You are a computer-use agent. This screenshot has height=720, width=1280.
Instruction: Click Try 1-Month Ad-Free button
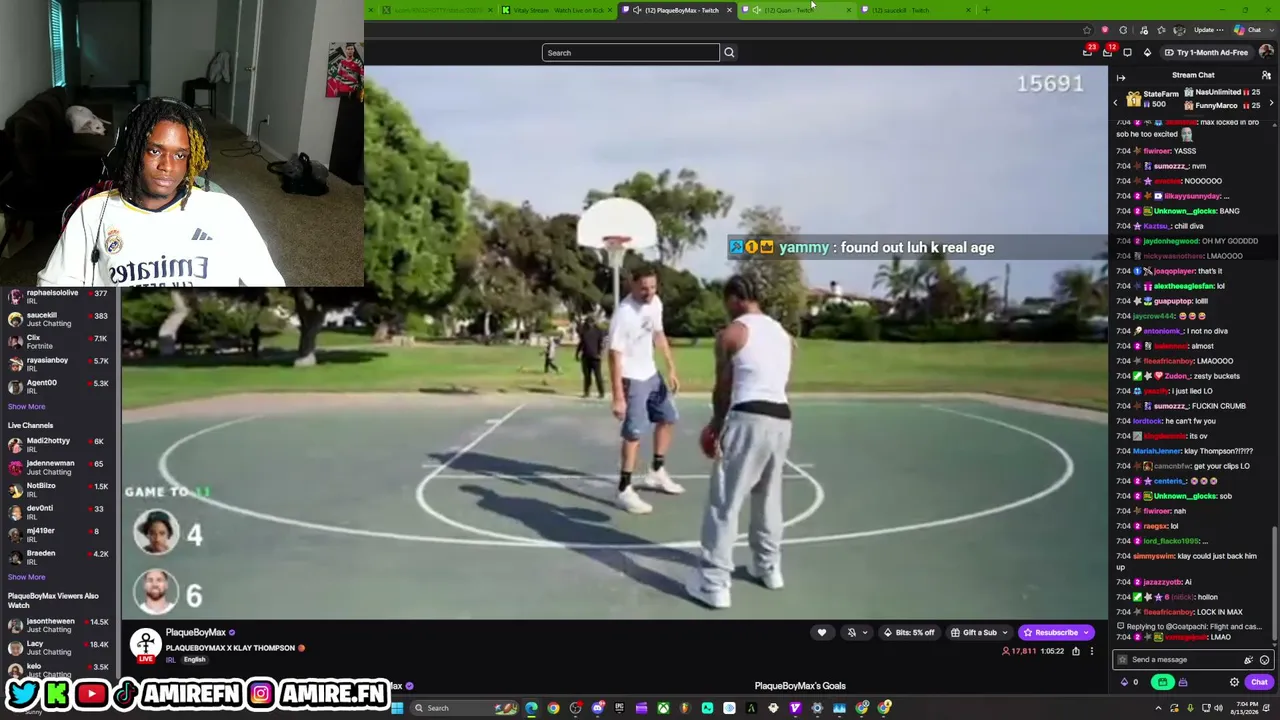click(1205, 52)
